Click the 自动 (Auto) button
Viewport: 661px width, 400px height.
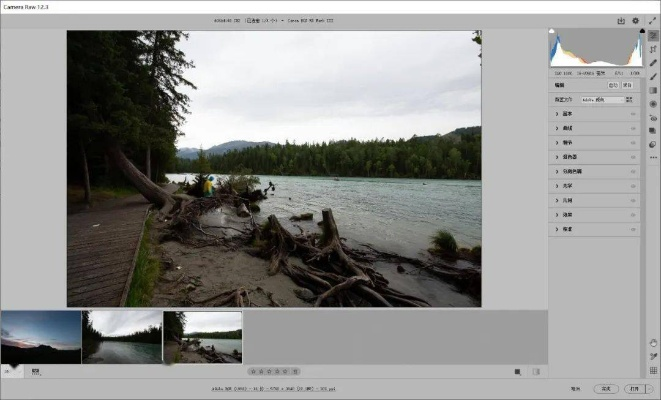613,85
